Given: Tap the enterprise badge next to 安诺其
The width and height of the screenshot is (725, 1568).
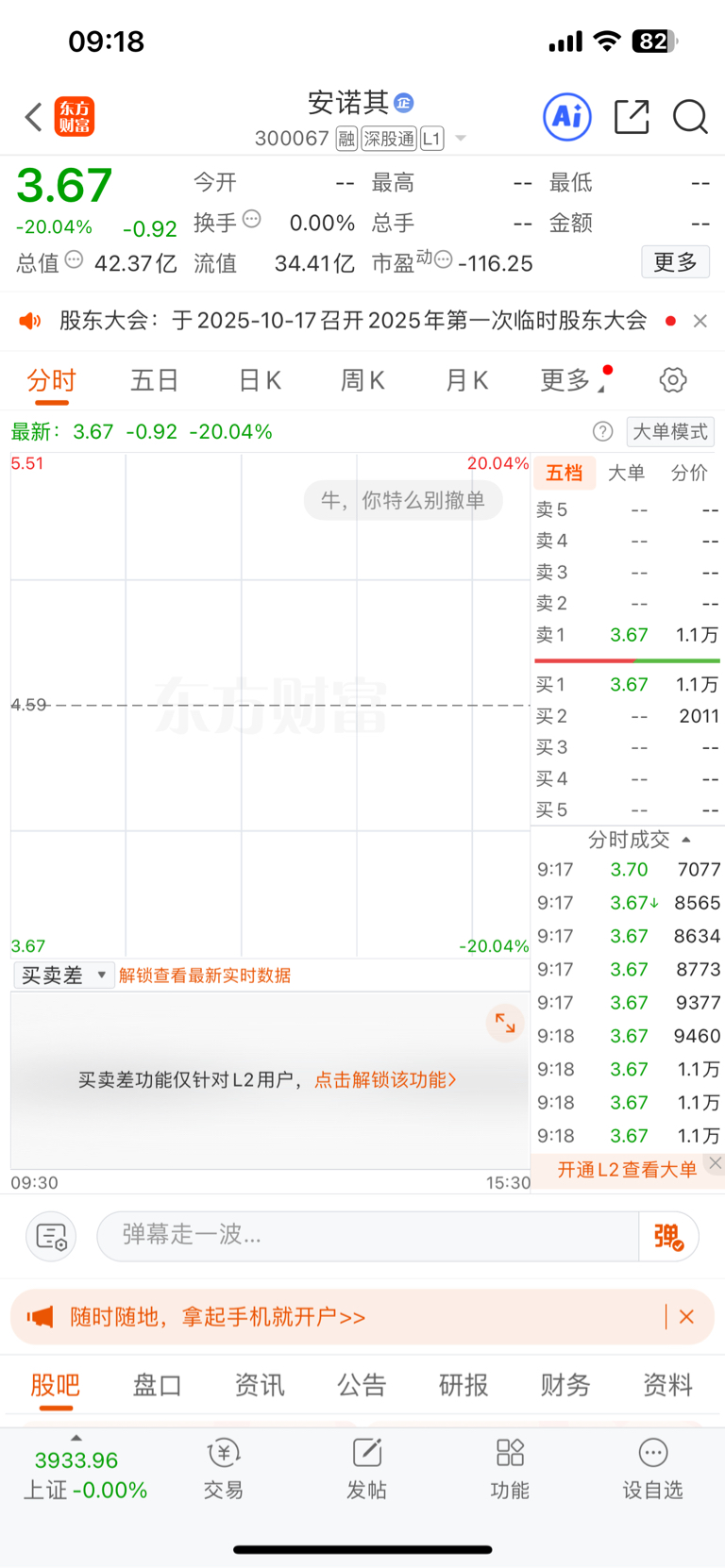Looking at the screenshot, I should pos(404,103).
